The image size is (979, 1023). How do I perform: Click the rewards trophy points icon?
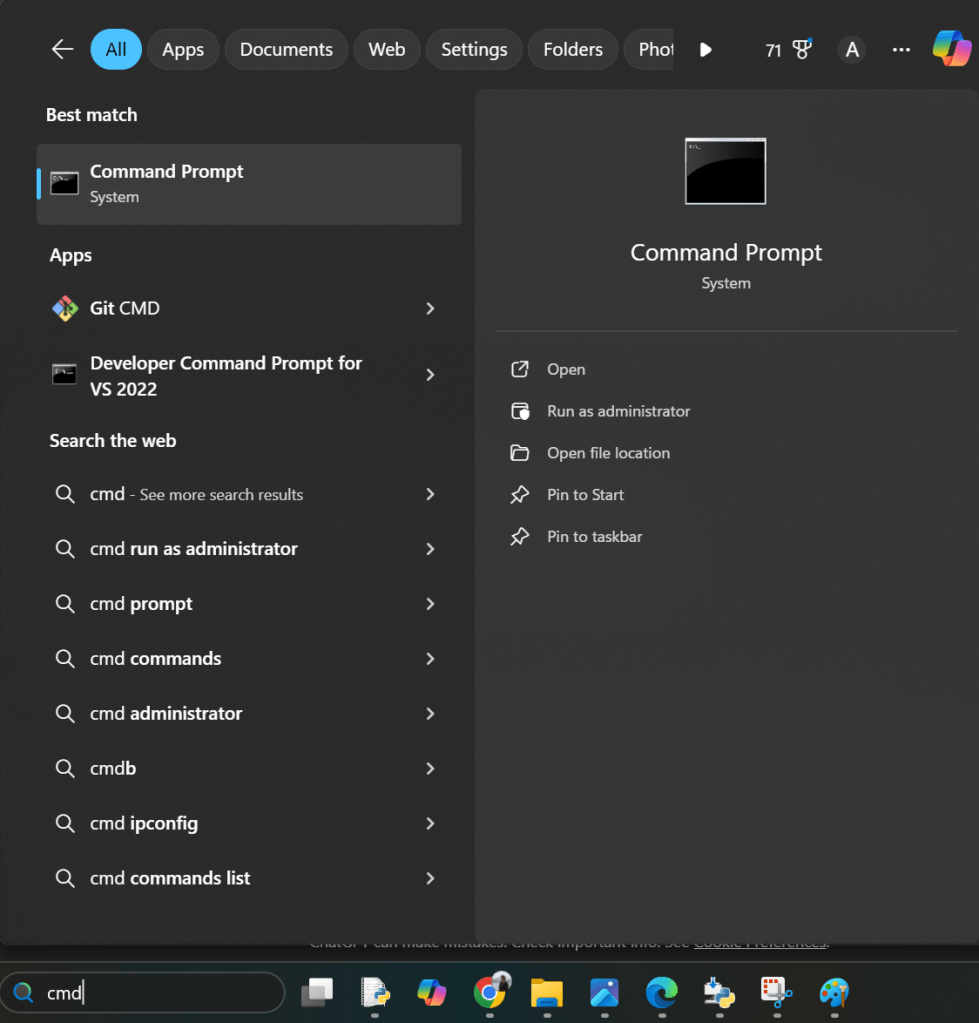(802, 50)
